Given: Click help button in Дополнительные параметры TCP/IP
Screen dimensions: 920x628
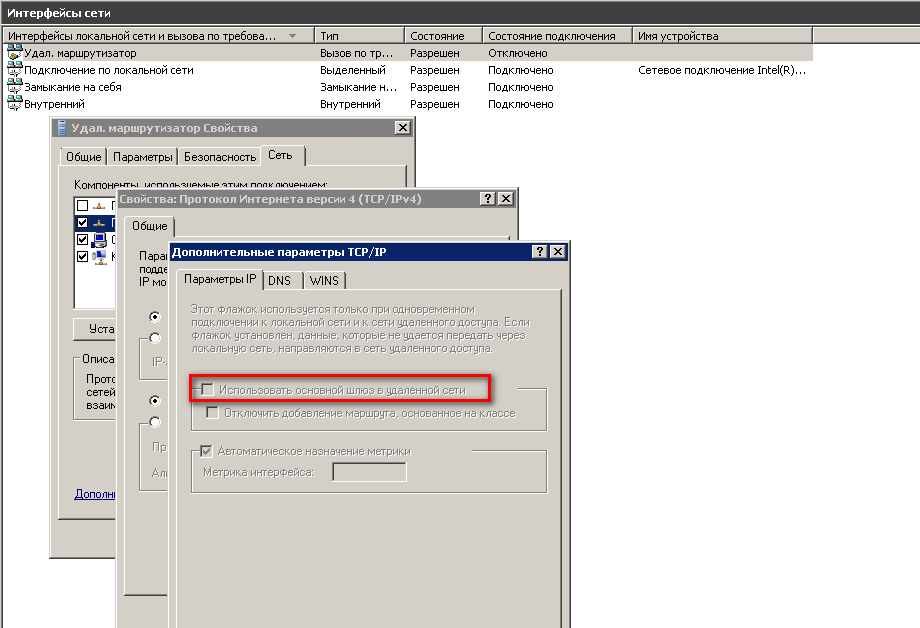Looking at the screenshot, I should point(540,252).
